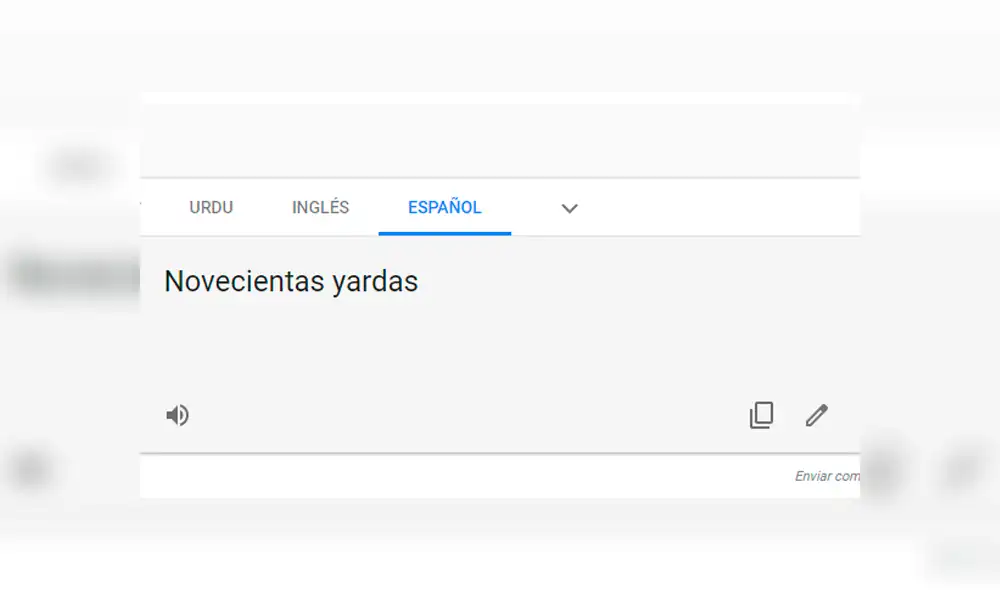
Task: Switch to the URDU language tab
Action: (x=211, y=207)
